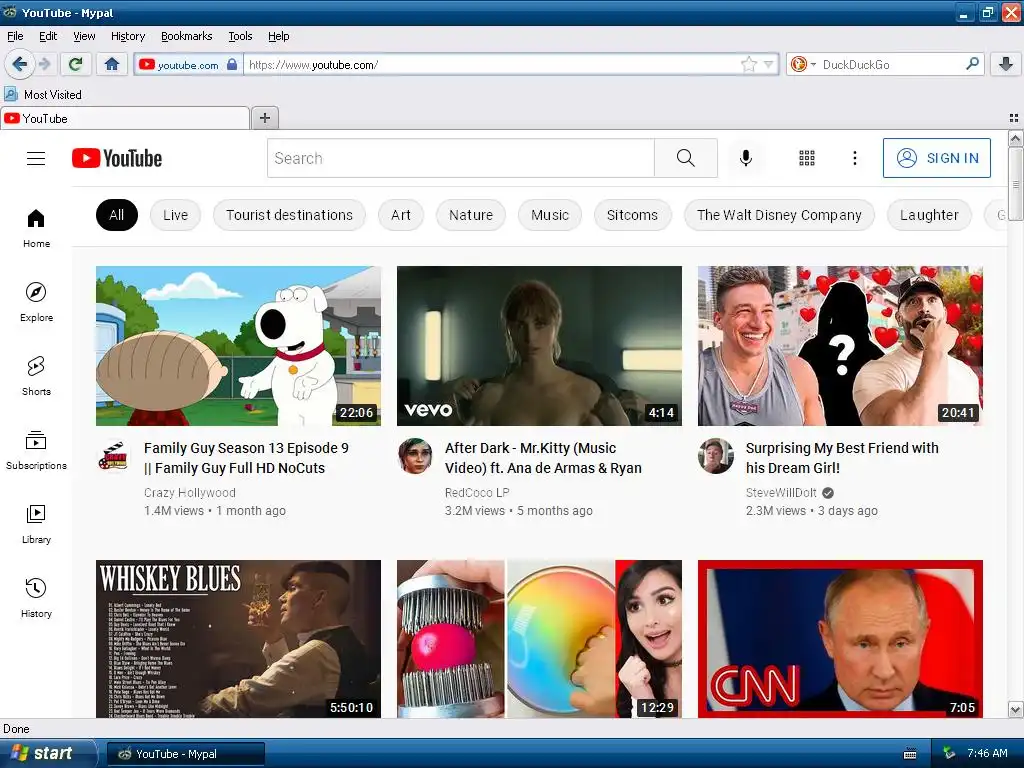Open Shorts in the sidebar
The image size is (1024, 768).
[x=36, y=376]
